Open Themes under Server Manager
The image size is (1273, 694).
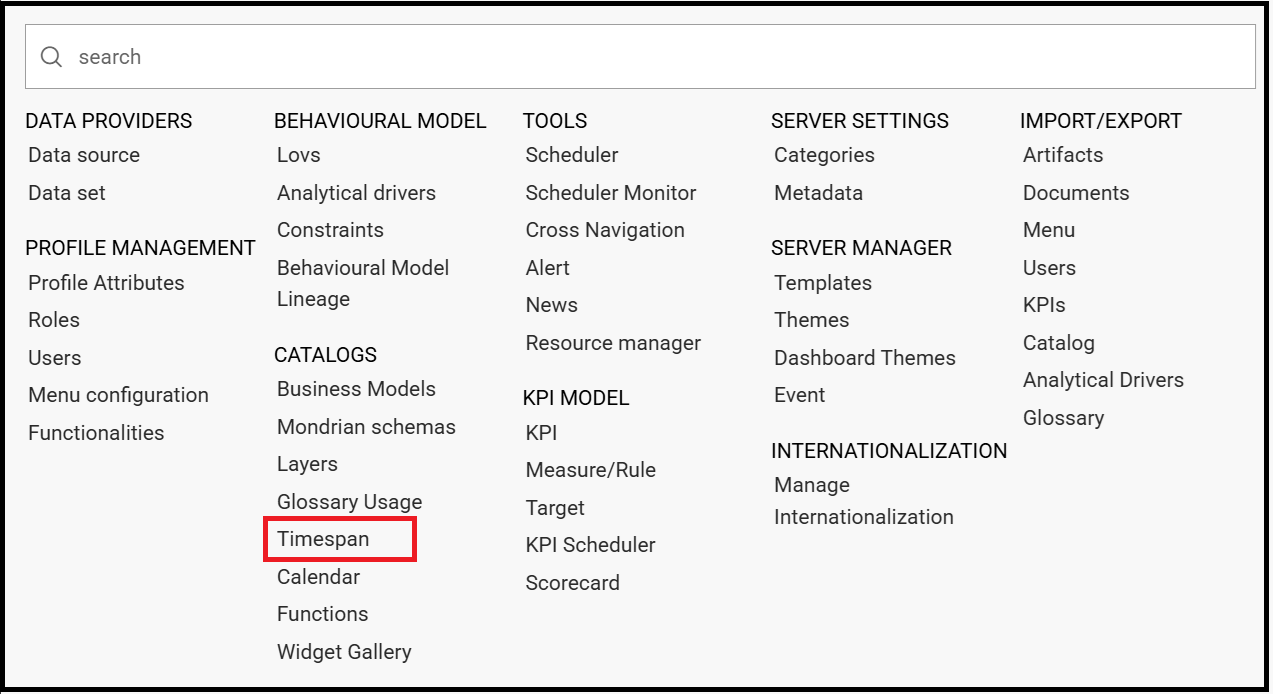point(812,320)
